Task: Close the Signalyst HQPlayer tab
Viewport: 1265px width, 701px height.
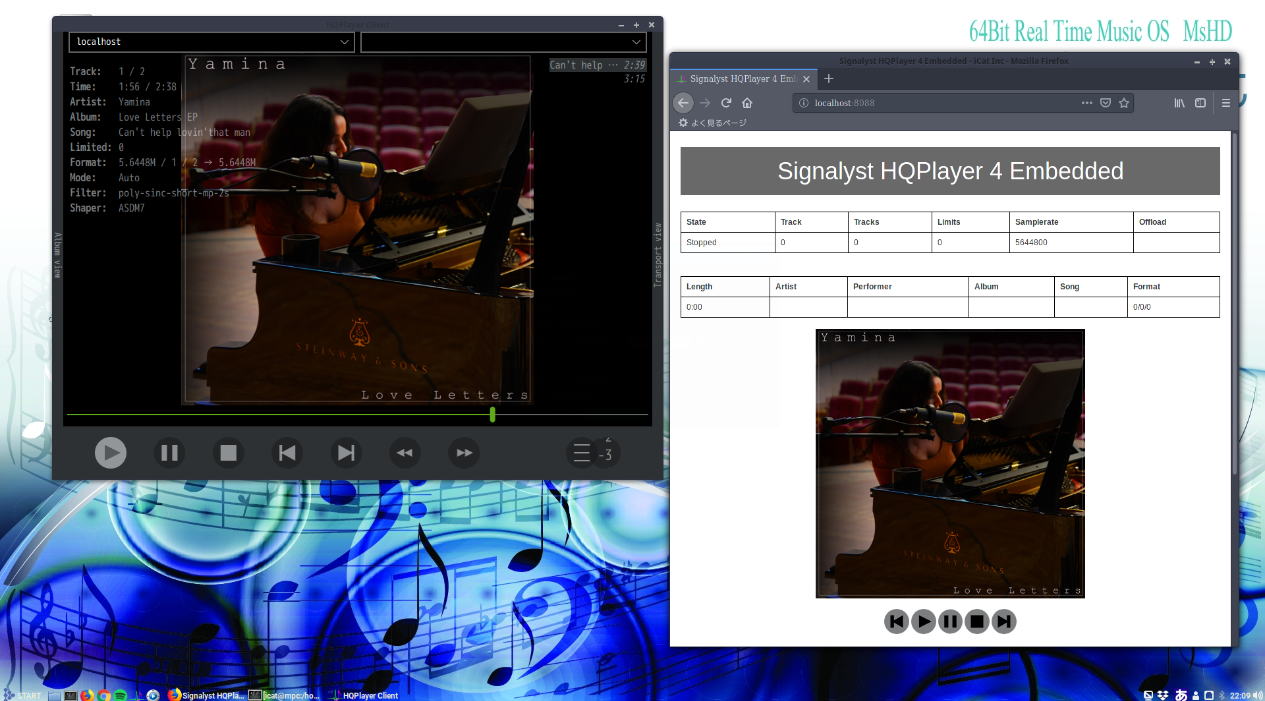Action: click(x=806, y=78)
